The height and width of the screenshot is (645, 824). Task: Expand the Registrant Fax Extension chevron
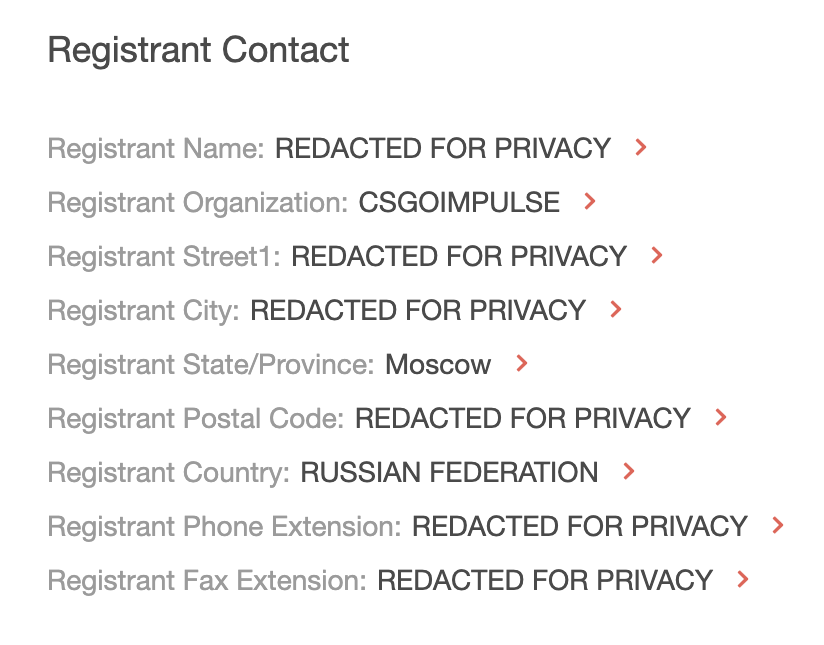742,580
